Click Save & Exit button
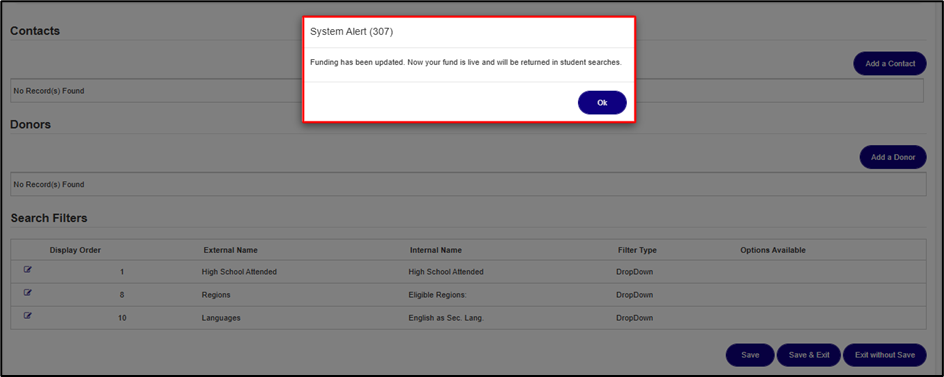This screenshot has width=944, height=377. pyautogui.click(x=809, y=355)
